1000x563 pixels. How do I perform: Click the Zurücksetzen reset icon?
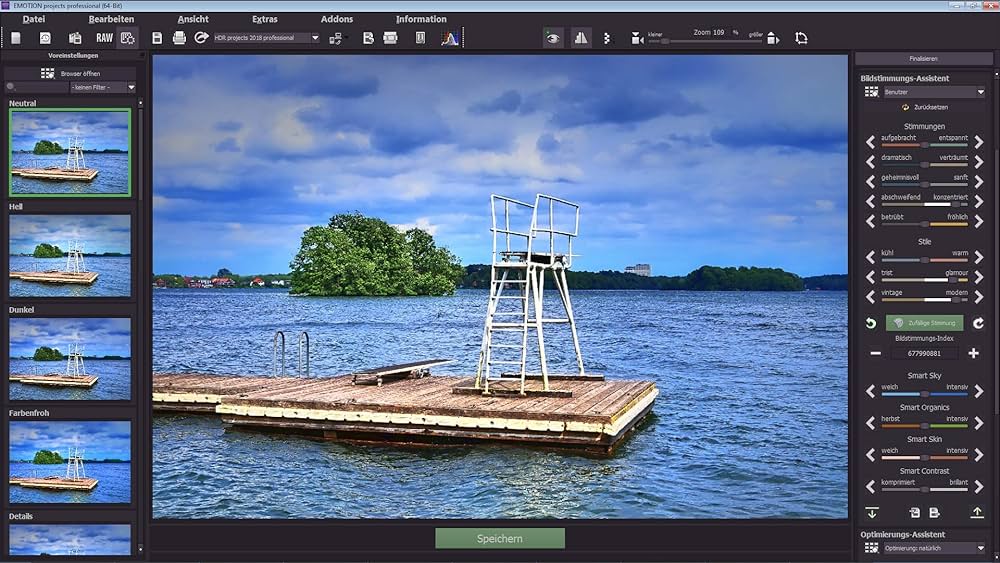click(x=905, y=107)
